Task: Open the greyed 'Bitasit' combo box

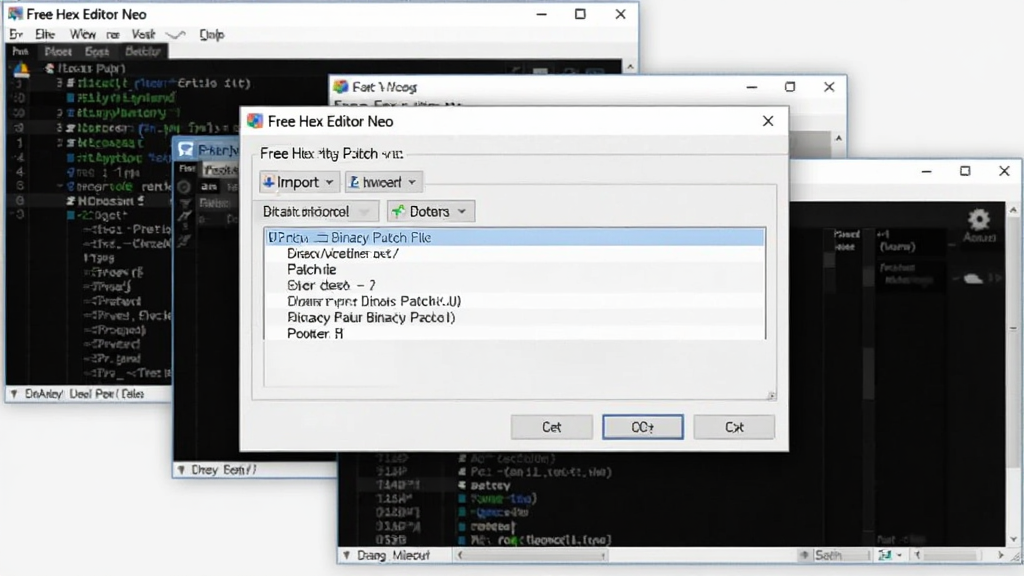Action: click(x=318, y=212)
